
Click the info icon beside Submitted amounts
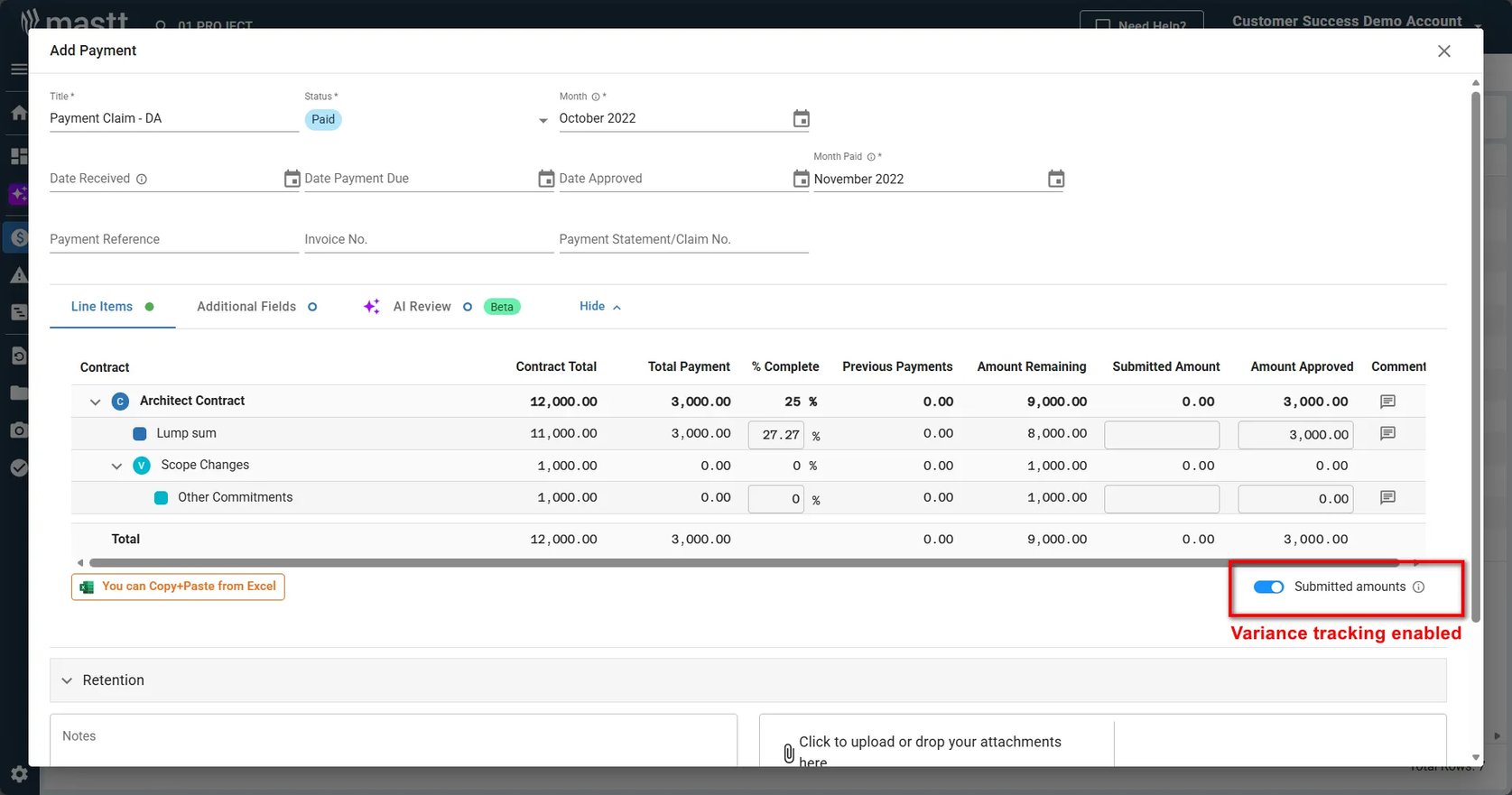[x=1418, y=587]
